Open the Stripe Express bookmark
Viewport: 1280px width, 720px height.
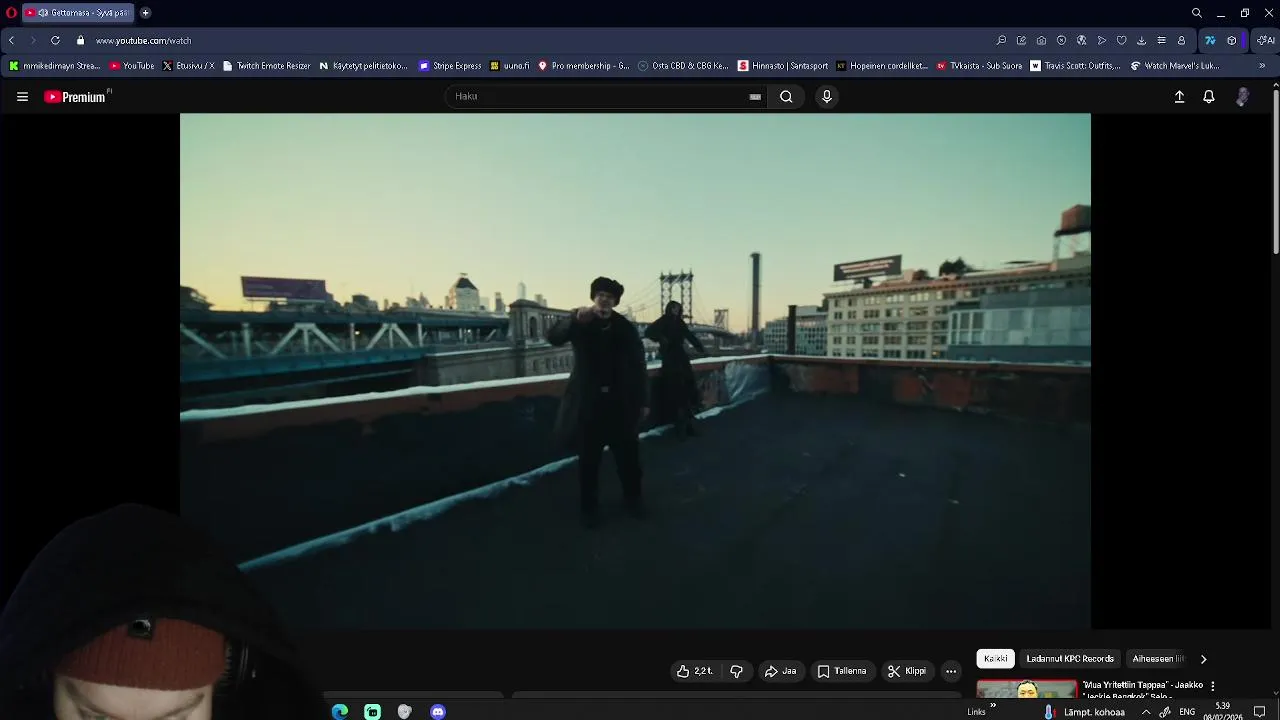pos(450,66)
